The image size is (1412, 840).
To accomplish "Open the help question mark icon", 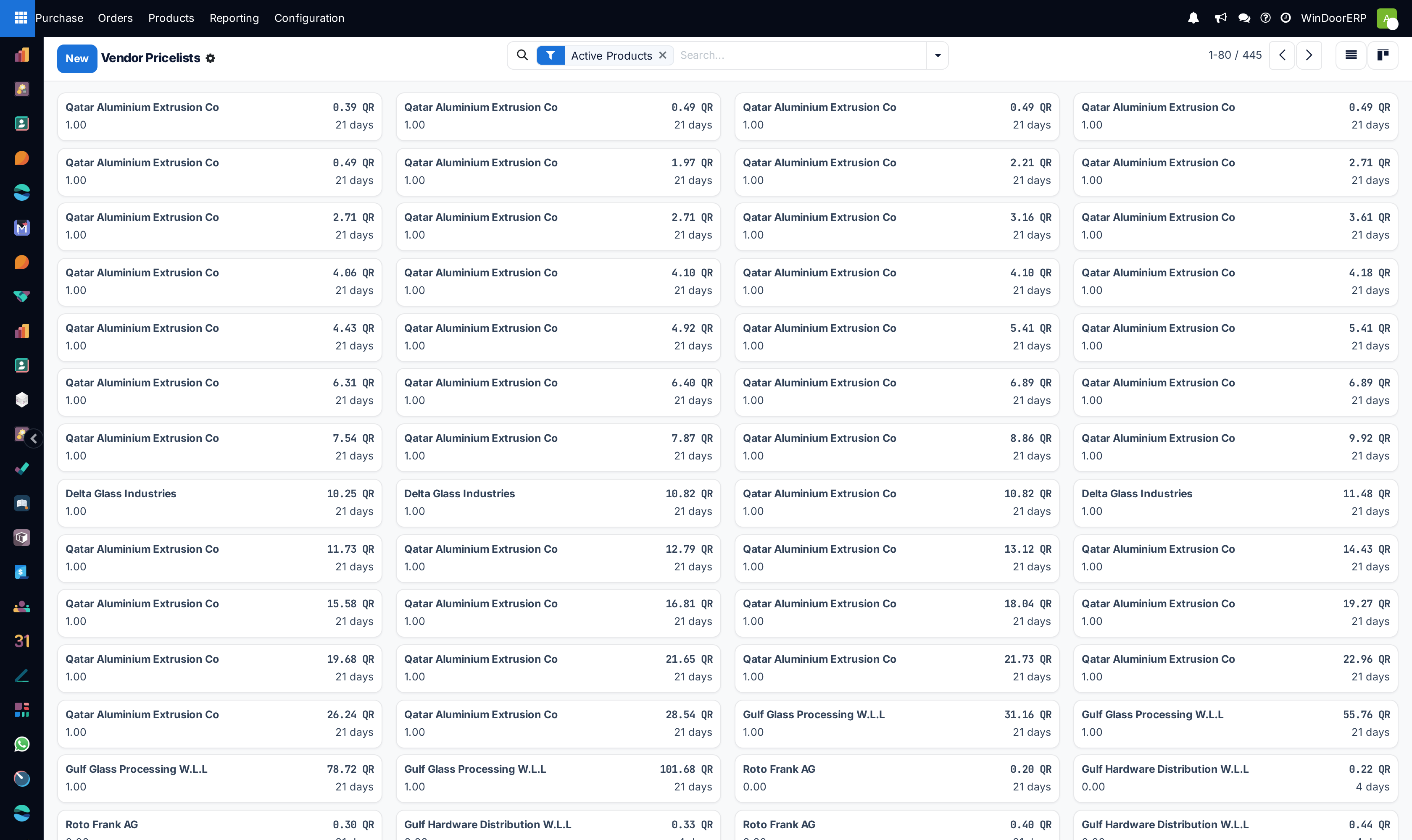I will pyautogui.click(x=1265, y=18).
